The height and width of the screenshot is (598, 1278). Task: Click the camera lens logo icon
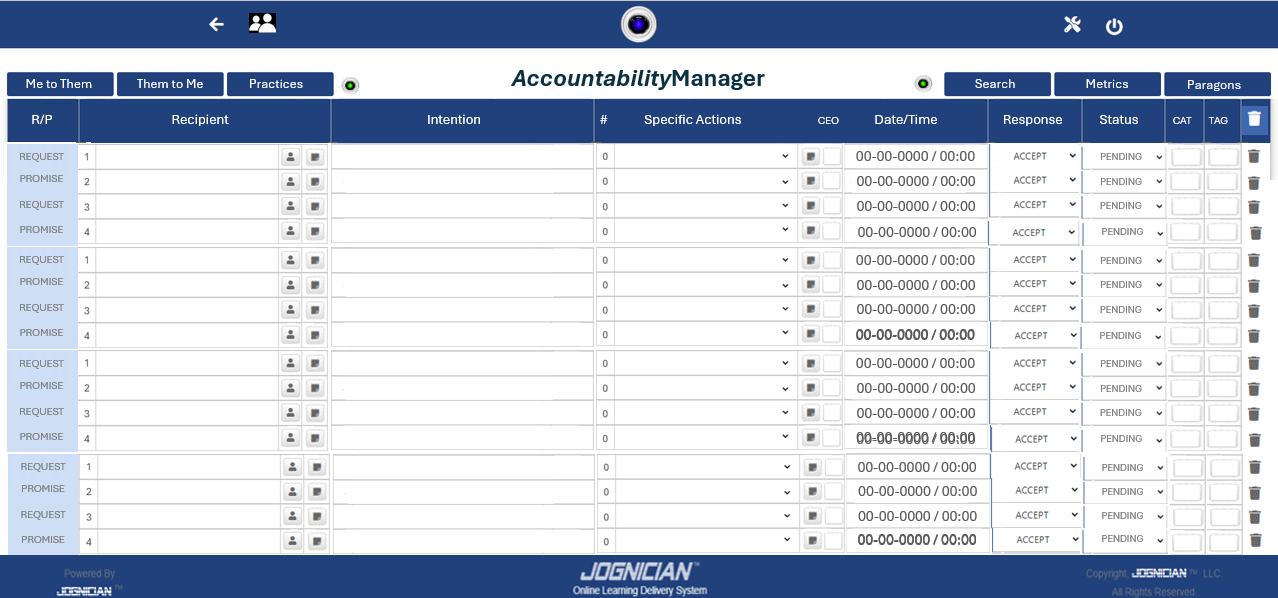click(x=638, y=24)
